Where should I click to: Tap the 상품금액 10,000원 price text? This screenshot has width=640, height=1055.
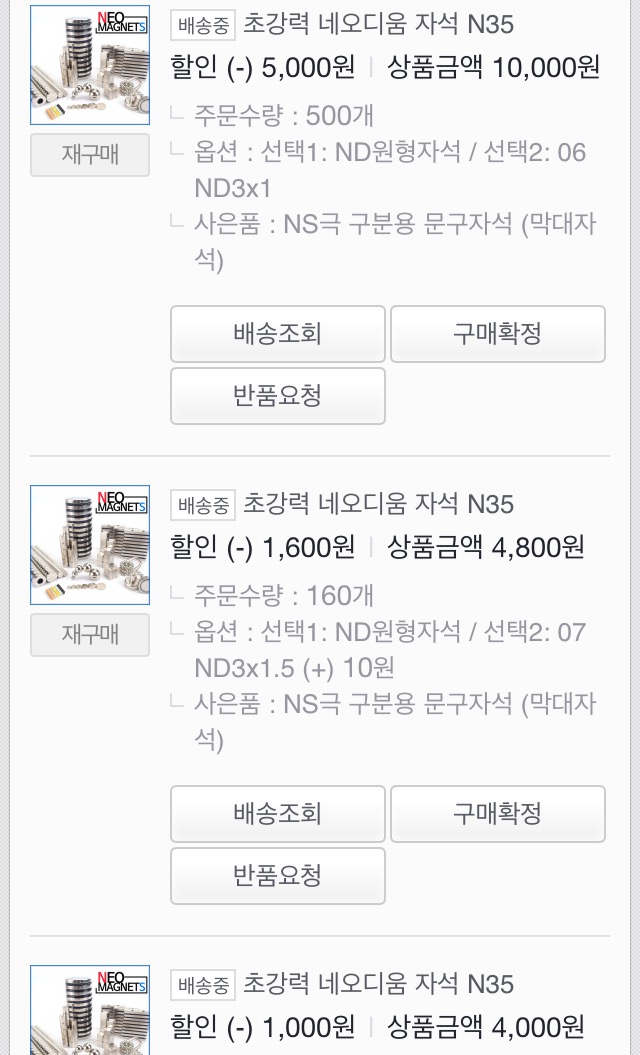click(x=493, y=68)
